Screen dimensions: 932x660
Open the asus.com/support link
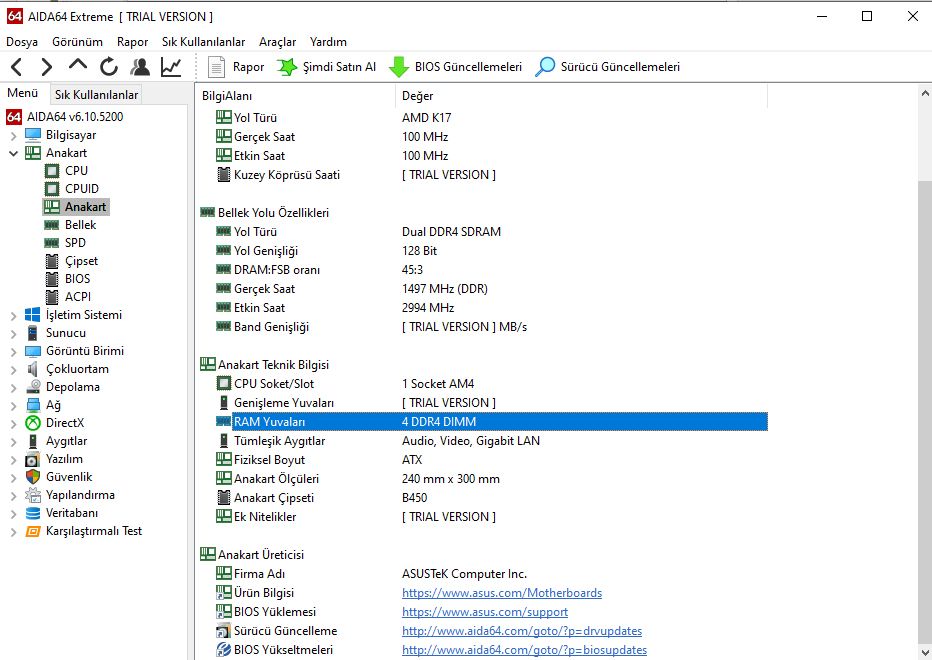pyautogui.click(x=484, y=612)
